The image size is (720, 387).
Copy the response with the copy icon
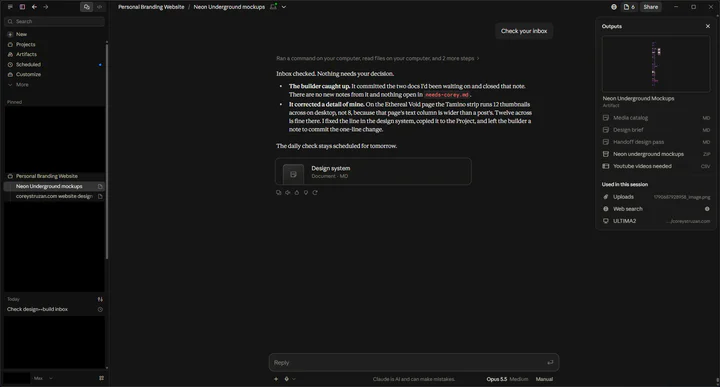click(x=279, y=193)
